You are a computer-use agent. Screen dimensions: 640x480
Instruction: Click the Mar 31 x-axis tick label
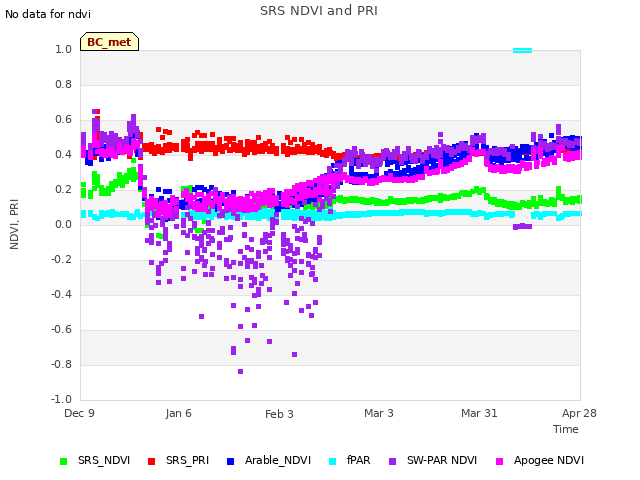(479, 413)
